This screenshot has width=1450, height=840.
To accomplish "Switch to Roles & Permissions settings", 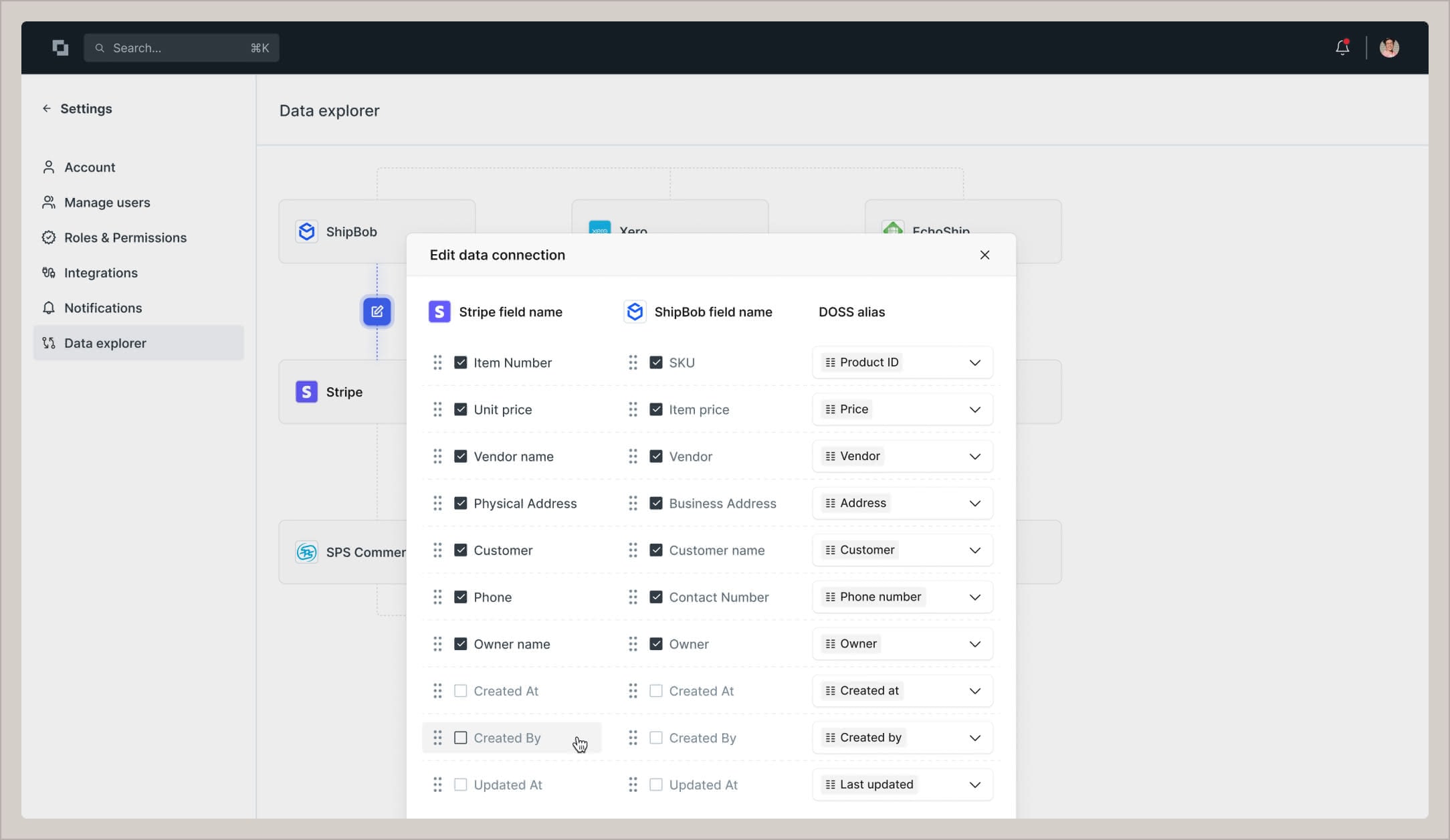I will 125,237.
